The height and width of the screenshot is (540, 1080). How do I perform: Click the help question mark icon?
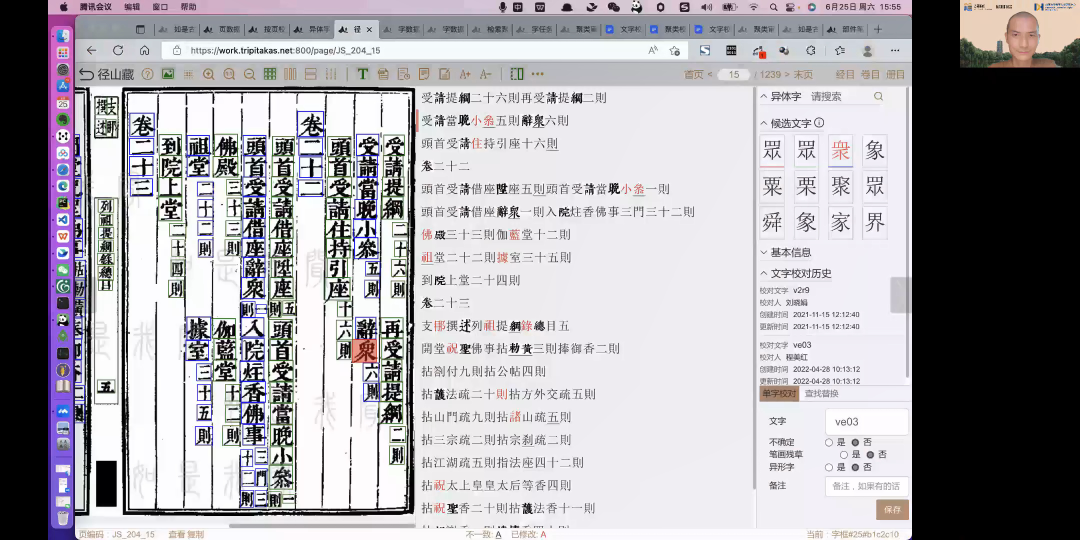(147, 74)
